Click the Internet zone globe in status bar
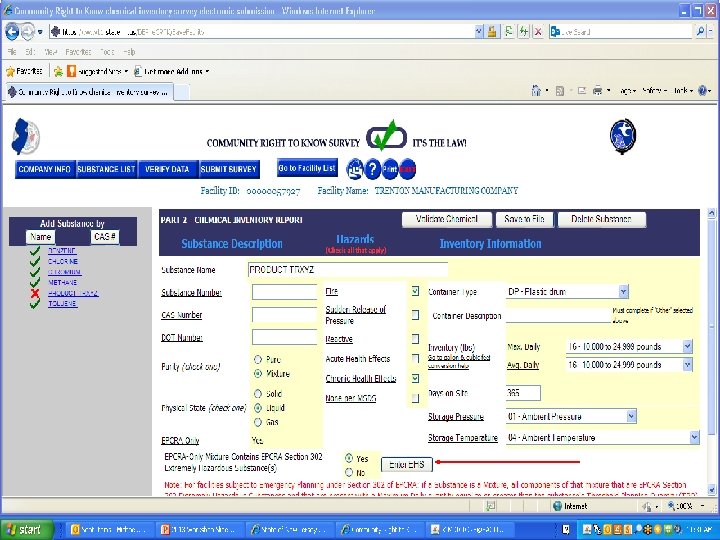The height and width of the screenshot is (540, 720). pyautogui.click(x=557, y=506)
